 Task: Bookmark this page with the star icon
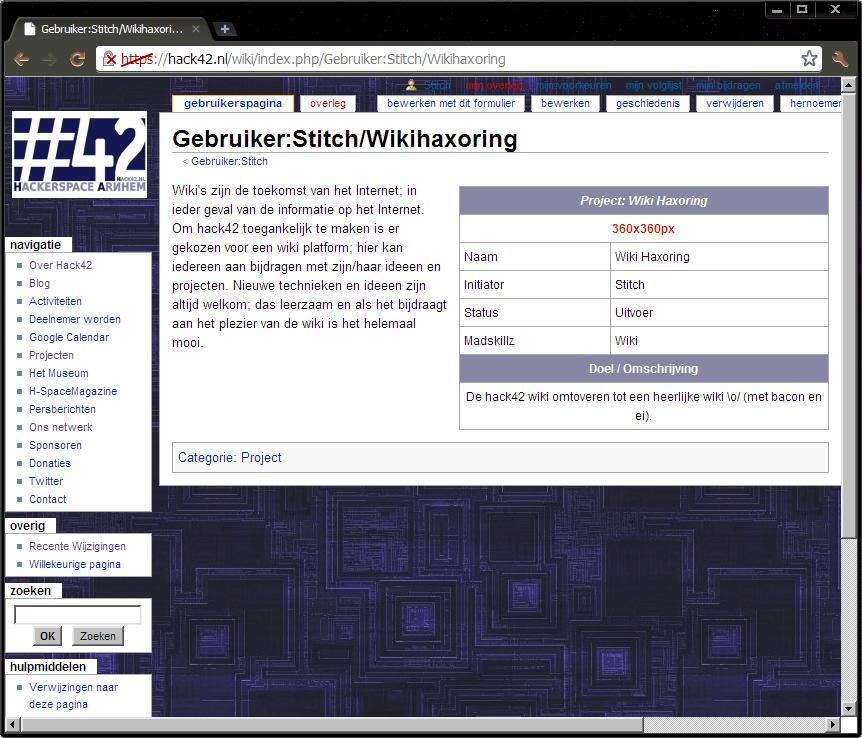(x=809, y=59)
